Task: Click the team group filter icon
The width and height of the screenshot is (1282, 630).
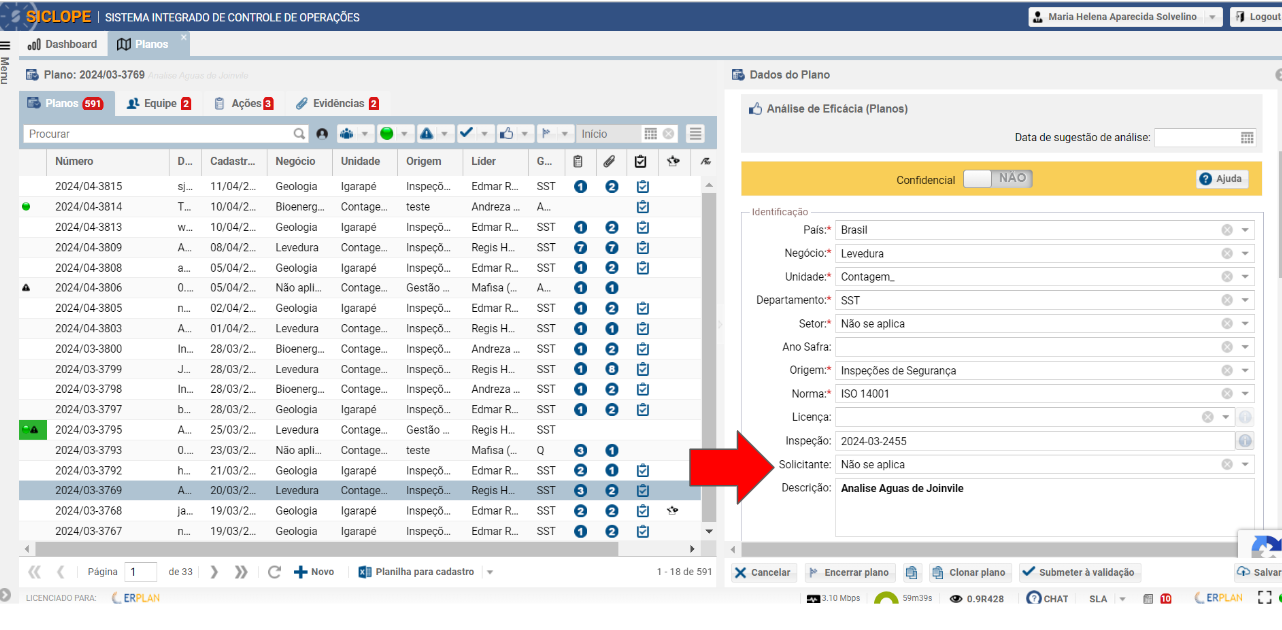Action: [x=347, y=133]
